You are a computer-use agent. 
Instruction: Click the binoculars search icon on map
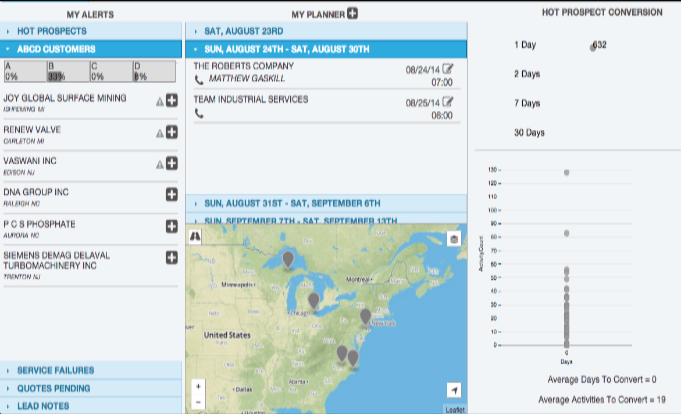coord(195,236)
